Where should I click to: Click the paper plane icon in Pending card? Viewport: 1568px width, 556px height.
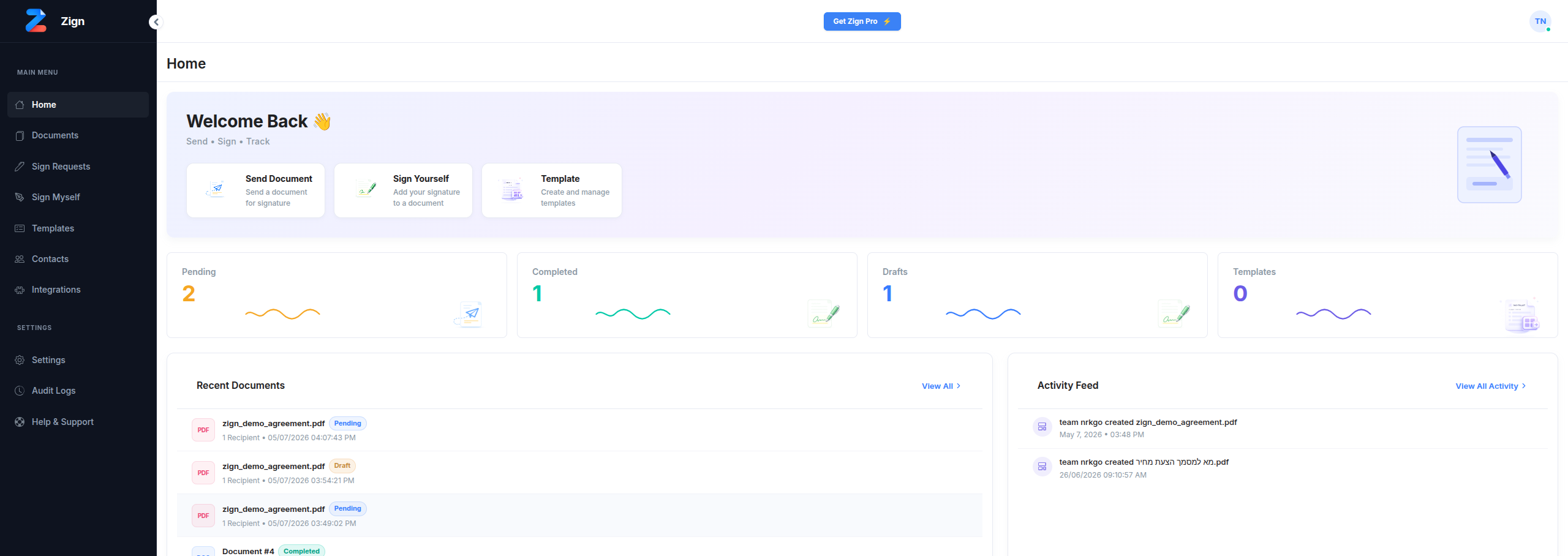(x=469, y=314)
